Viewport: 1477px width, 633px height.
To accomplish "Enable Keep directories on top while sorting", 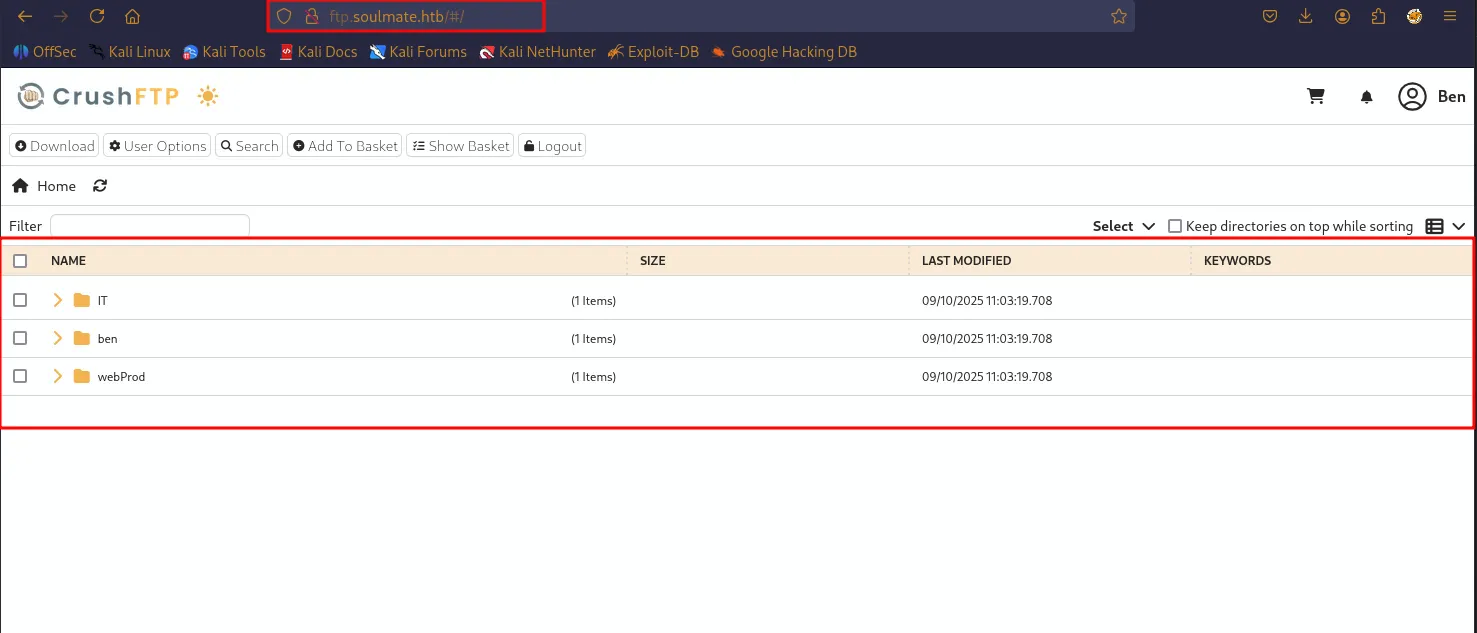I will (1175, 226).
